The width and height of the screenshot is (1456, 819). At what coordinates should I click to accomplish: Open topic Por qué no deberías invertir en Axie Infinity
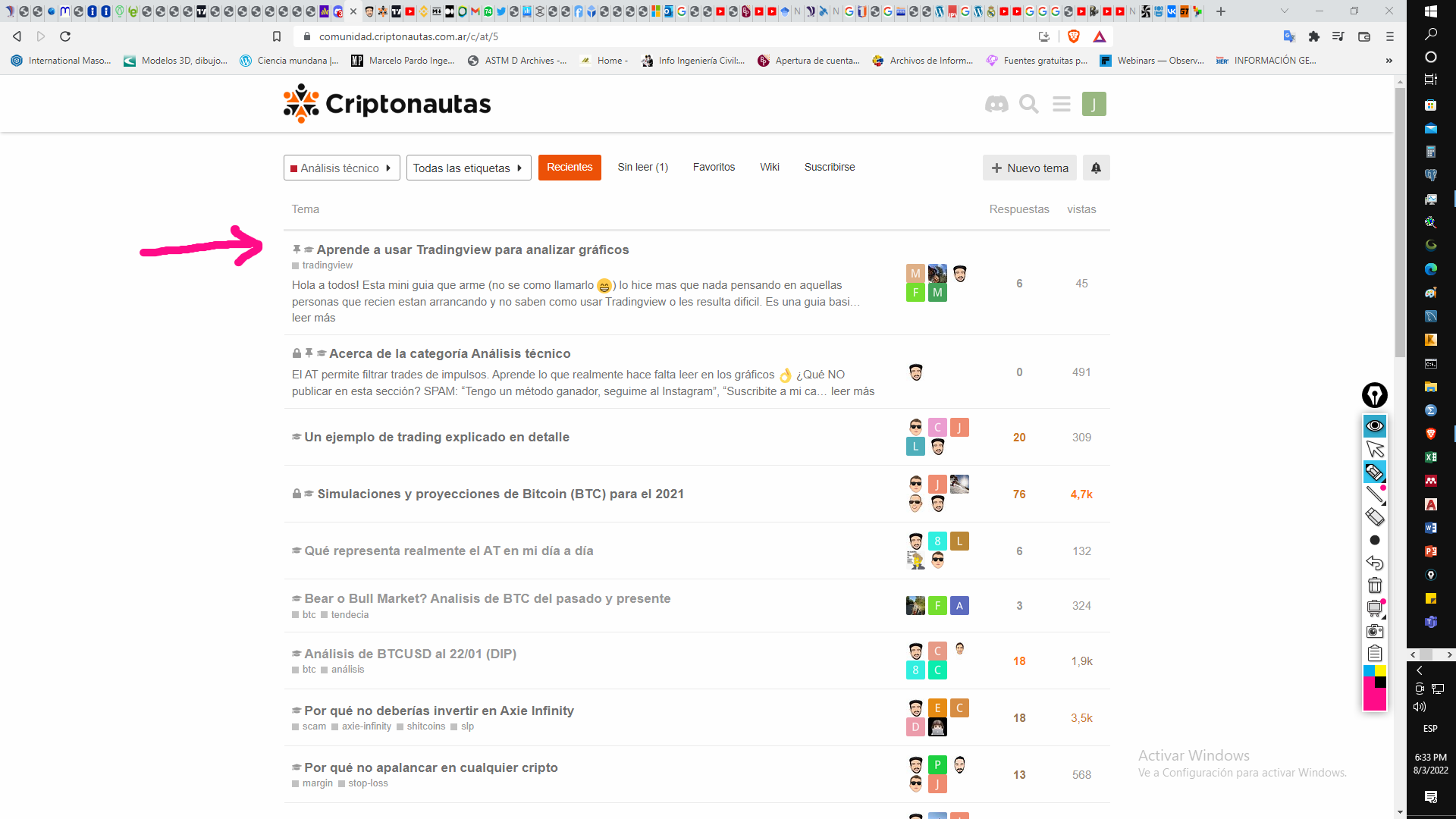(438, 711)
